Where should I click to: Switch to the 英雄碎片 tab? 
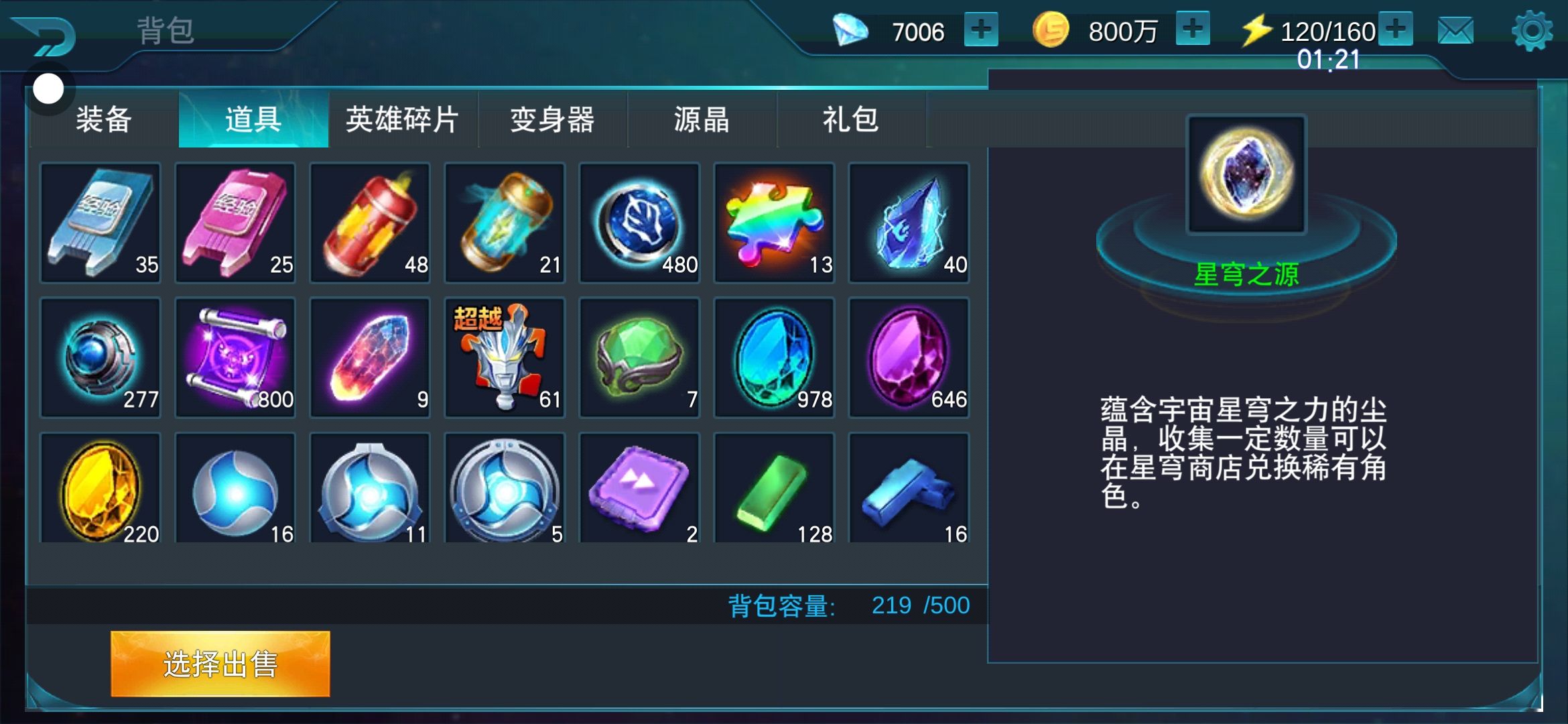click(403, 119)
